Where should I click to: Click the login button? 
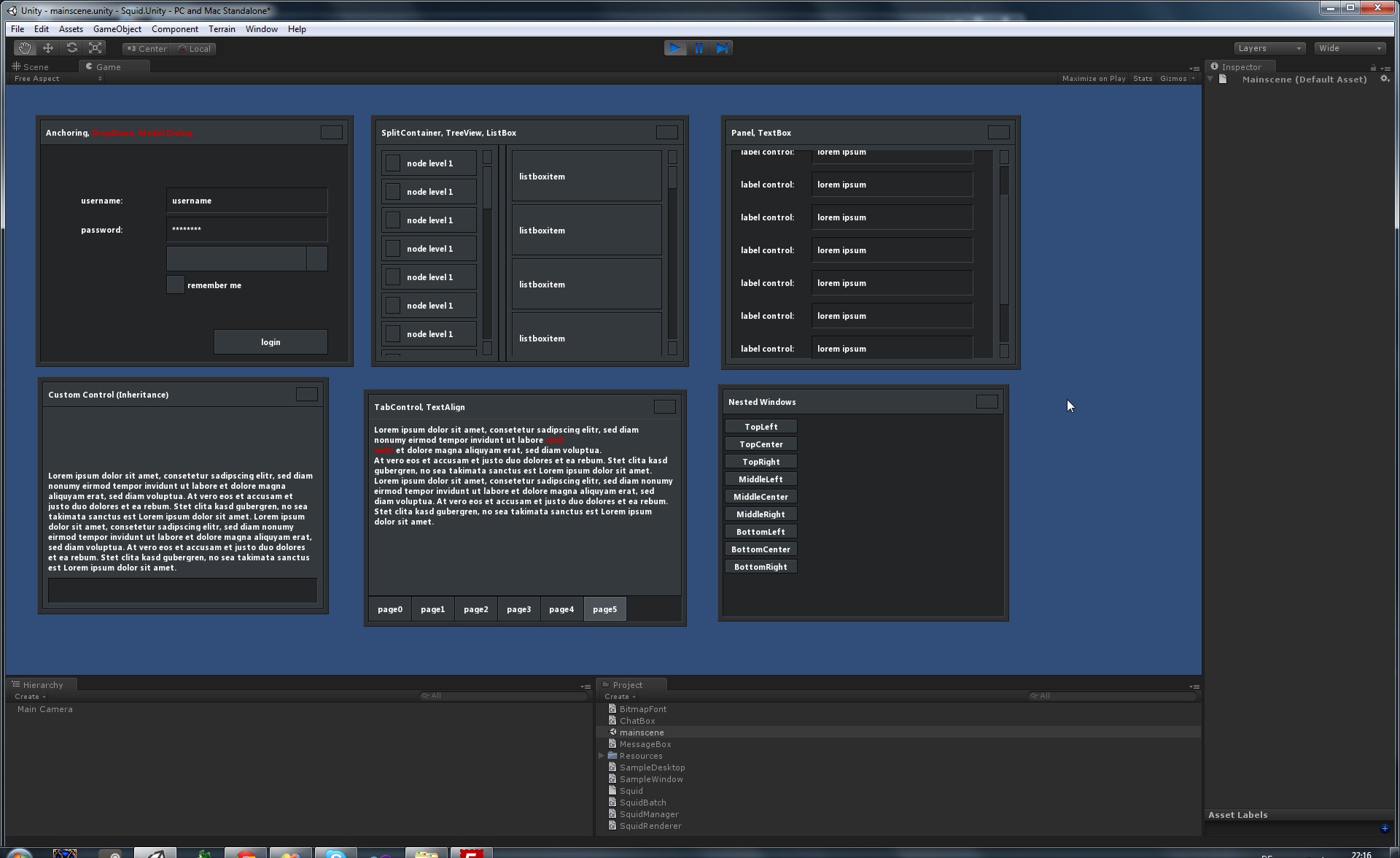(x=271, y=341)
